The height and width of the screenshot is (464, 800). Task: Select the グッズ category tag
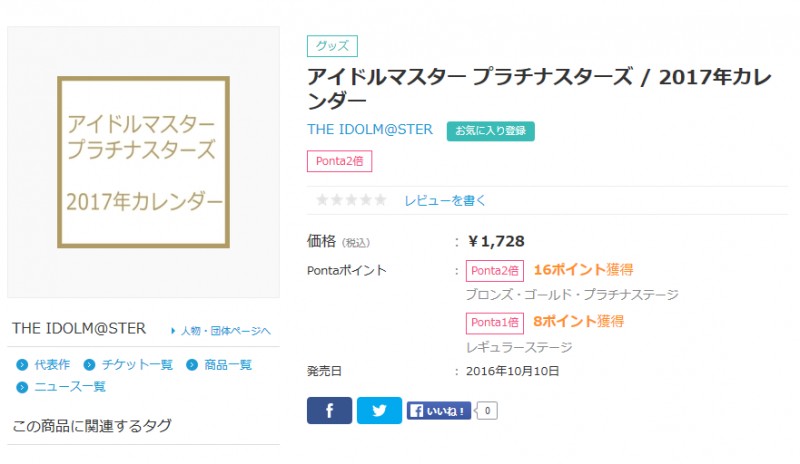click(332, 46)
